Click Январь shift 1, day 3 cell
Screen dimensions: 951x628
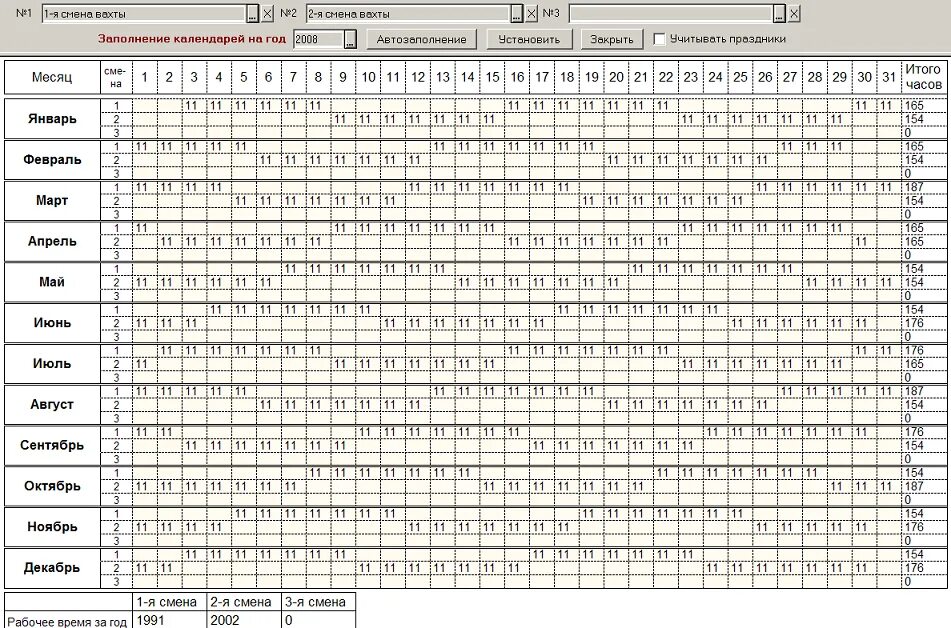[x=194, y=106]
